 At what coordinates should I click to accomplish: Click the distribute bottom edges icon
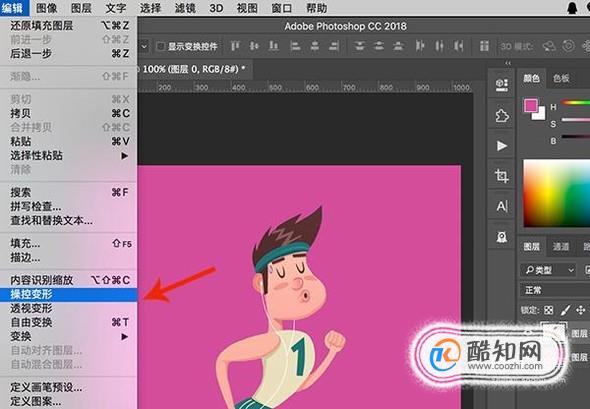398,46
